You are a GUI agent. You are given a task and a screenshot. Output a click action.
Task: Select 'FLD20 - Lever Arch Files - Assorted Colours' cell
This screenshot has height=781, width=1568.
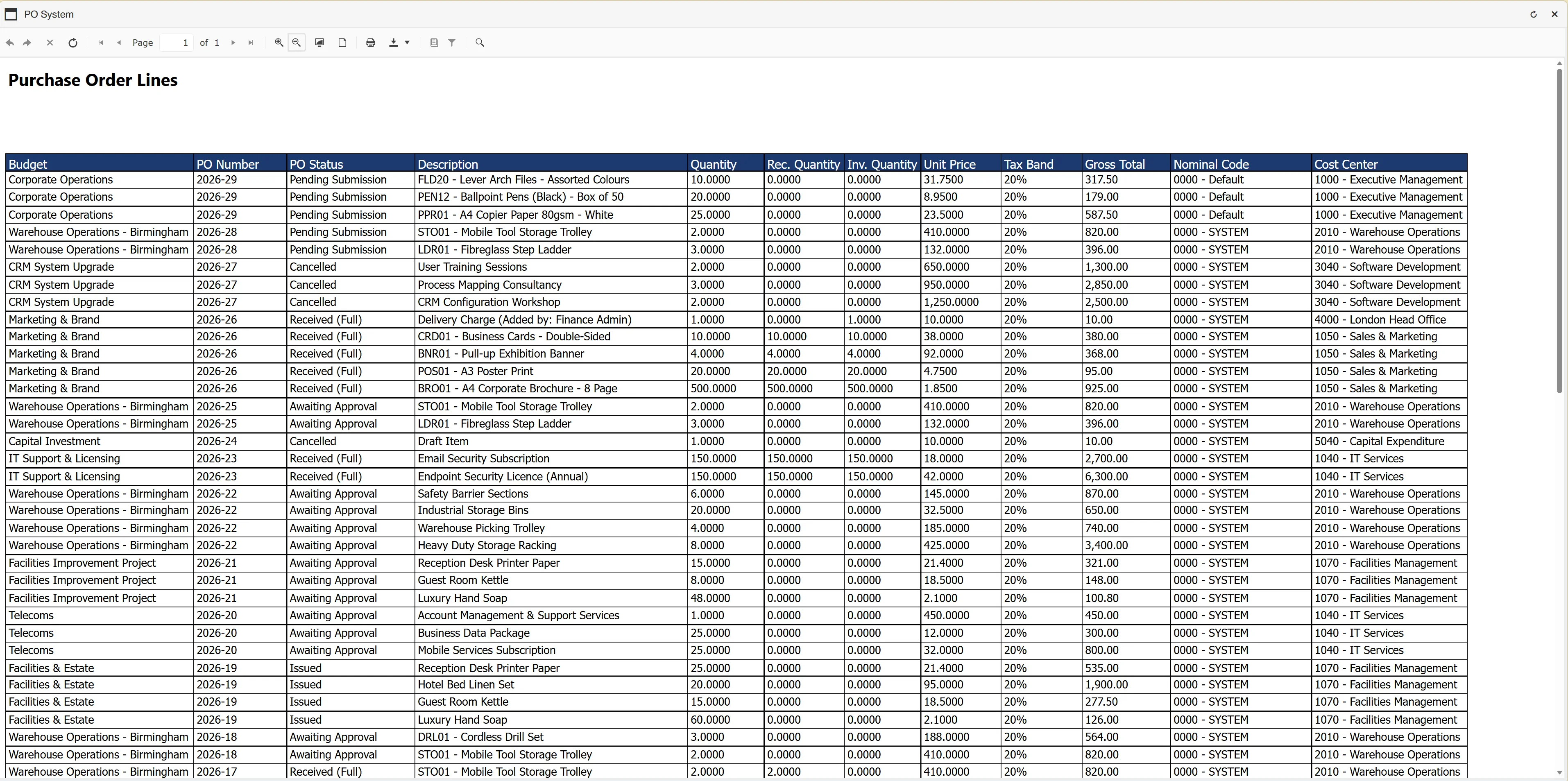pyautogui.click(x=551, y=179)
